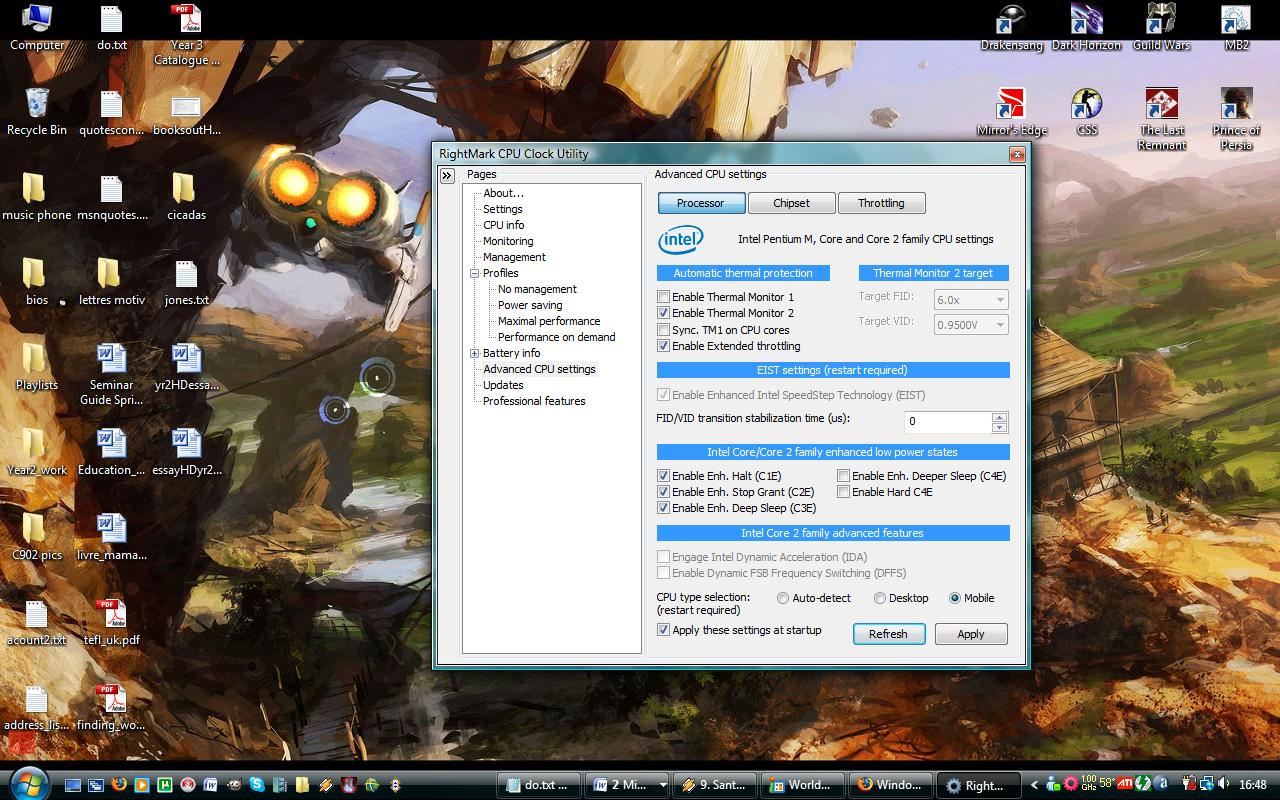Click the Refresh button

point(888,634)
